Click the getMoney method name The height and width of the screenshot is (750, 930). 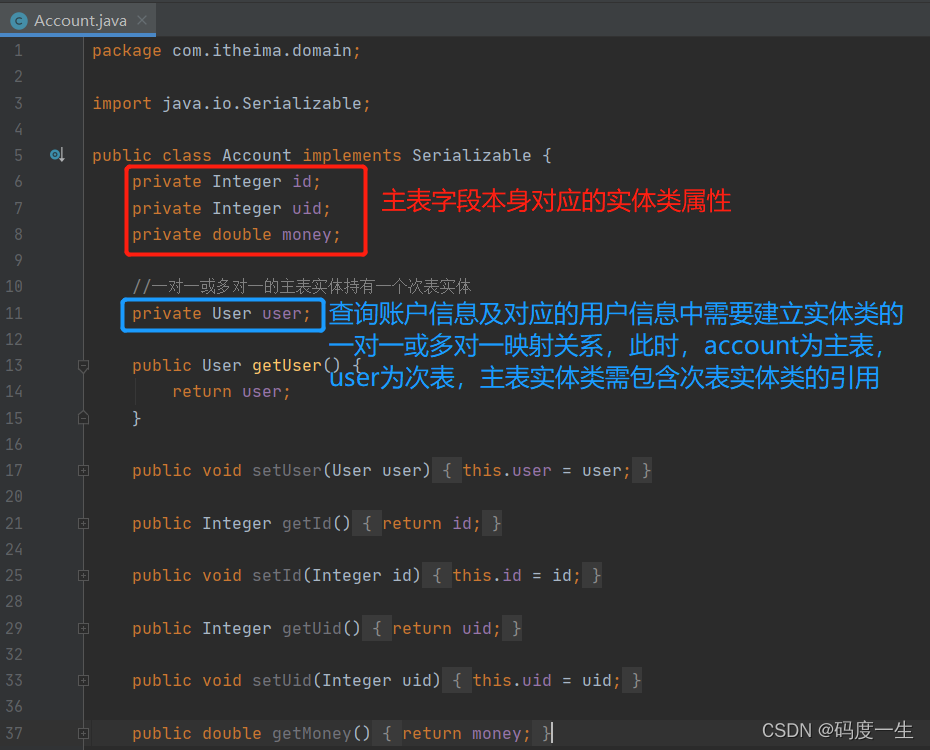point(312,733)
